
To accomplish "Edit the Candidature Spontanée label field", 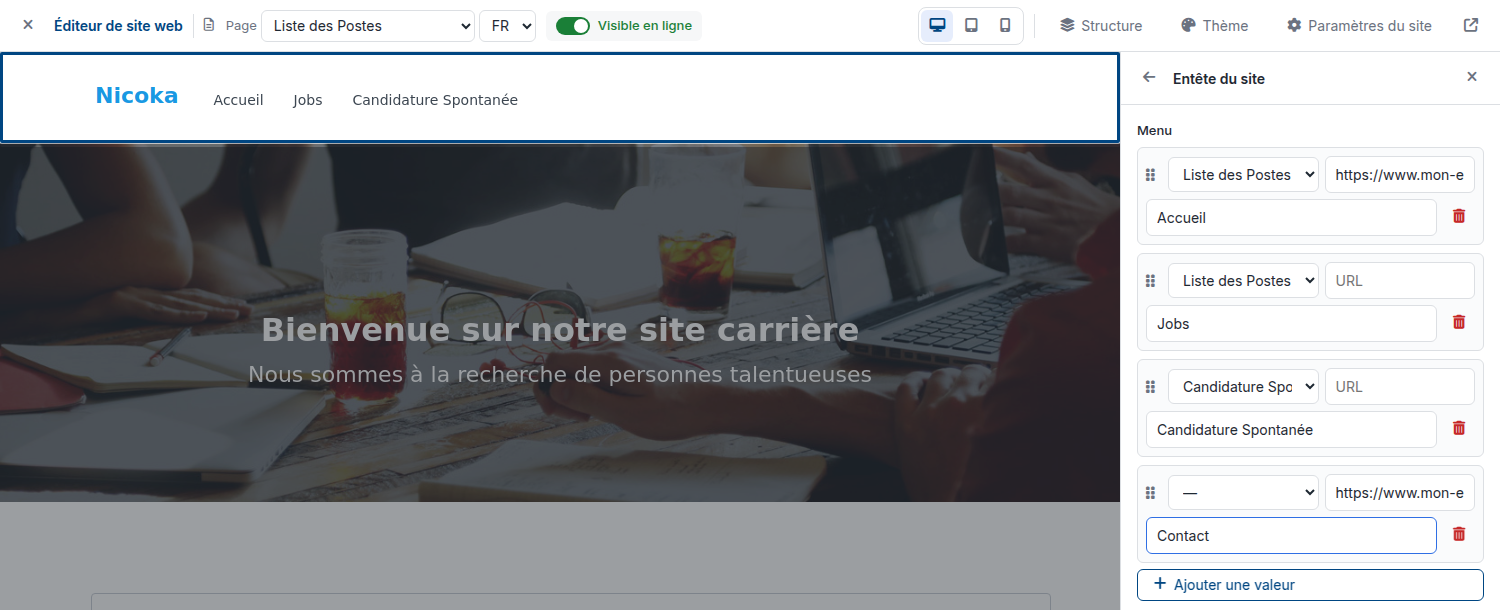I will point(1291,429).
